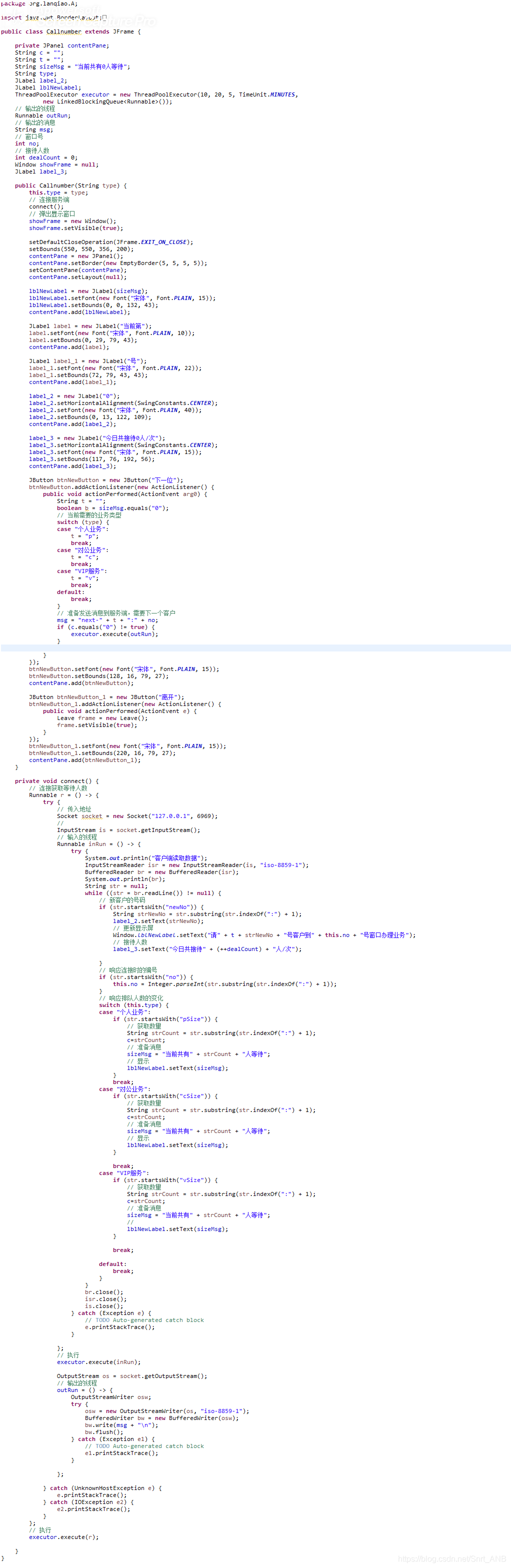Click the 'while ((str = br.readLine())' loop line

pos(153,893)
